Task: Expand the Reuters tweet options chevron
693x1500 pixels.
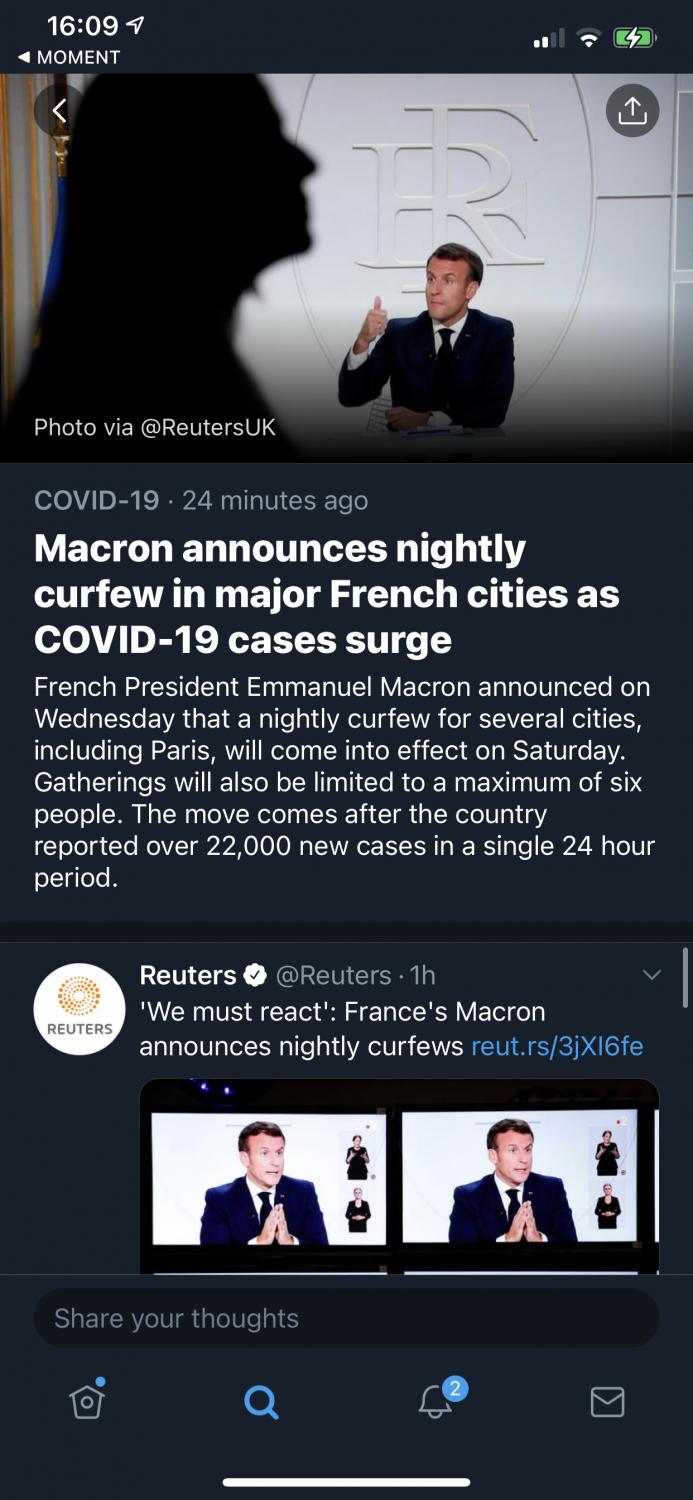Action: 652,975
